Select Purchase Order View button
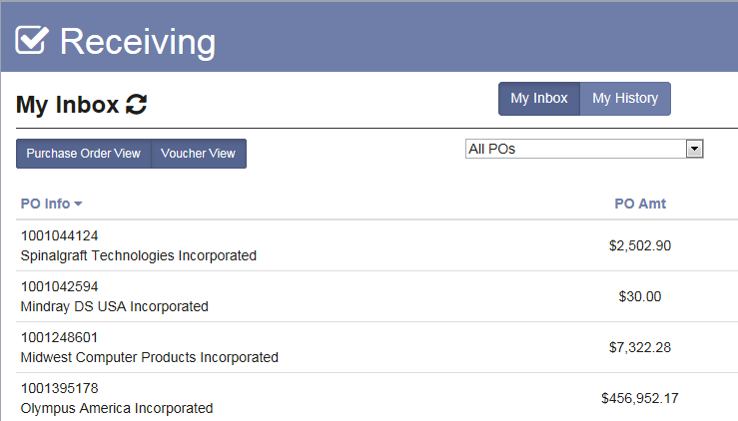 [x=83, y=154]
